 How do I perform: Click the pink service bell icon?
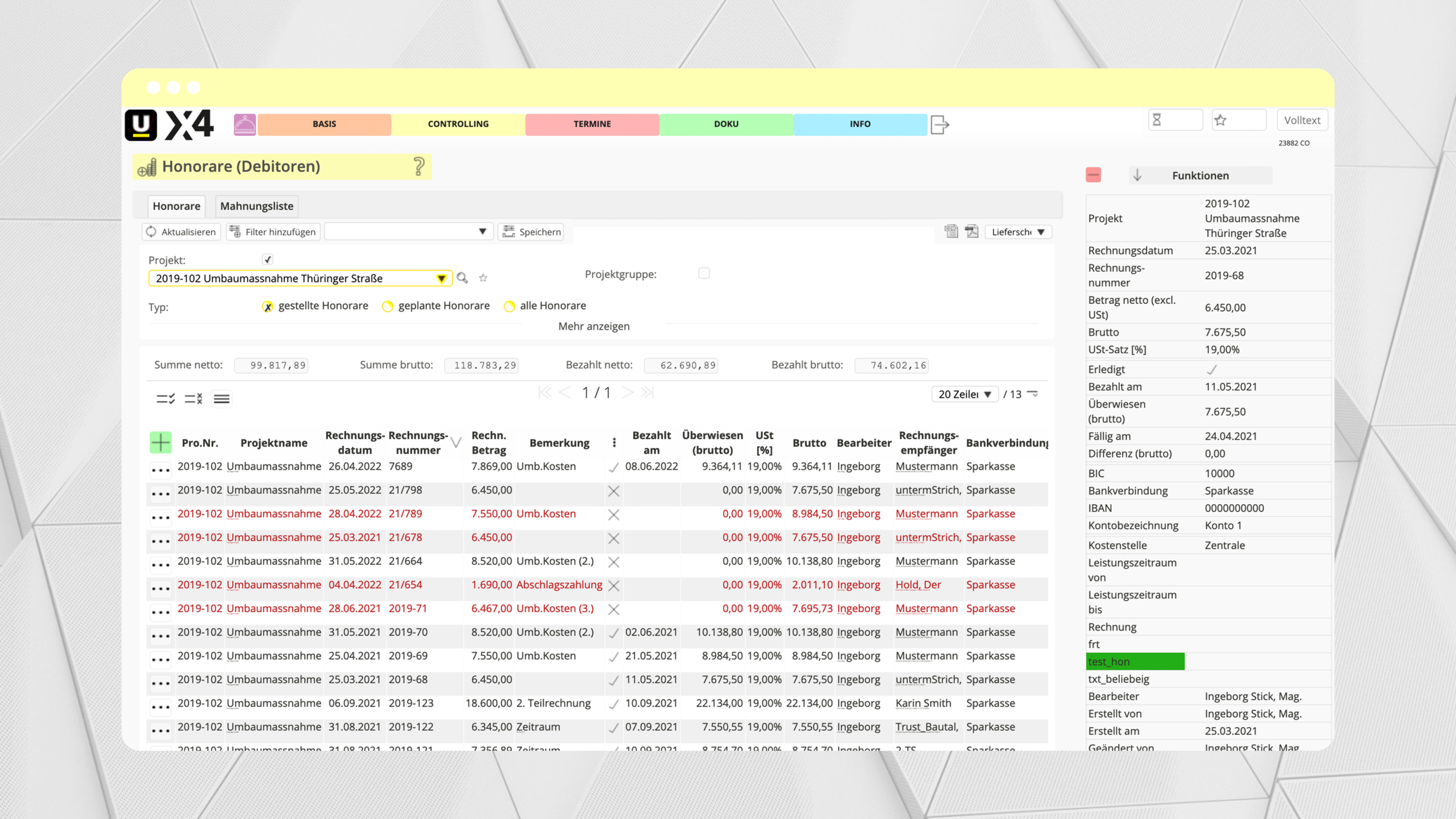click(x=245, y=124)
